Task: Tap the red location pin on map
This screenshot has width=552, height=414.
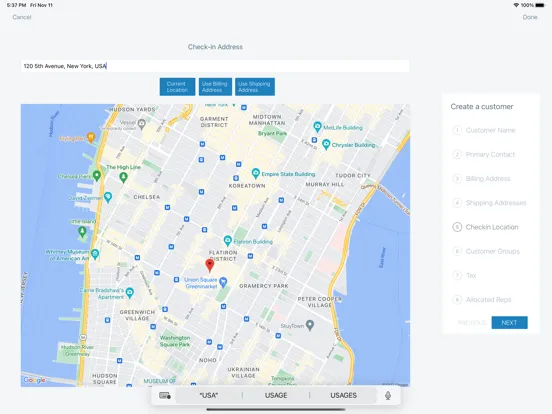Action: coord(210,265)
